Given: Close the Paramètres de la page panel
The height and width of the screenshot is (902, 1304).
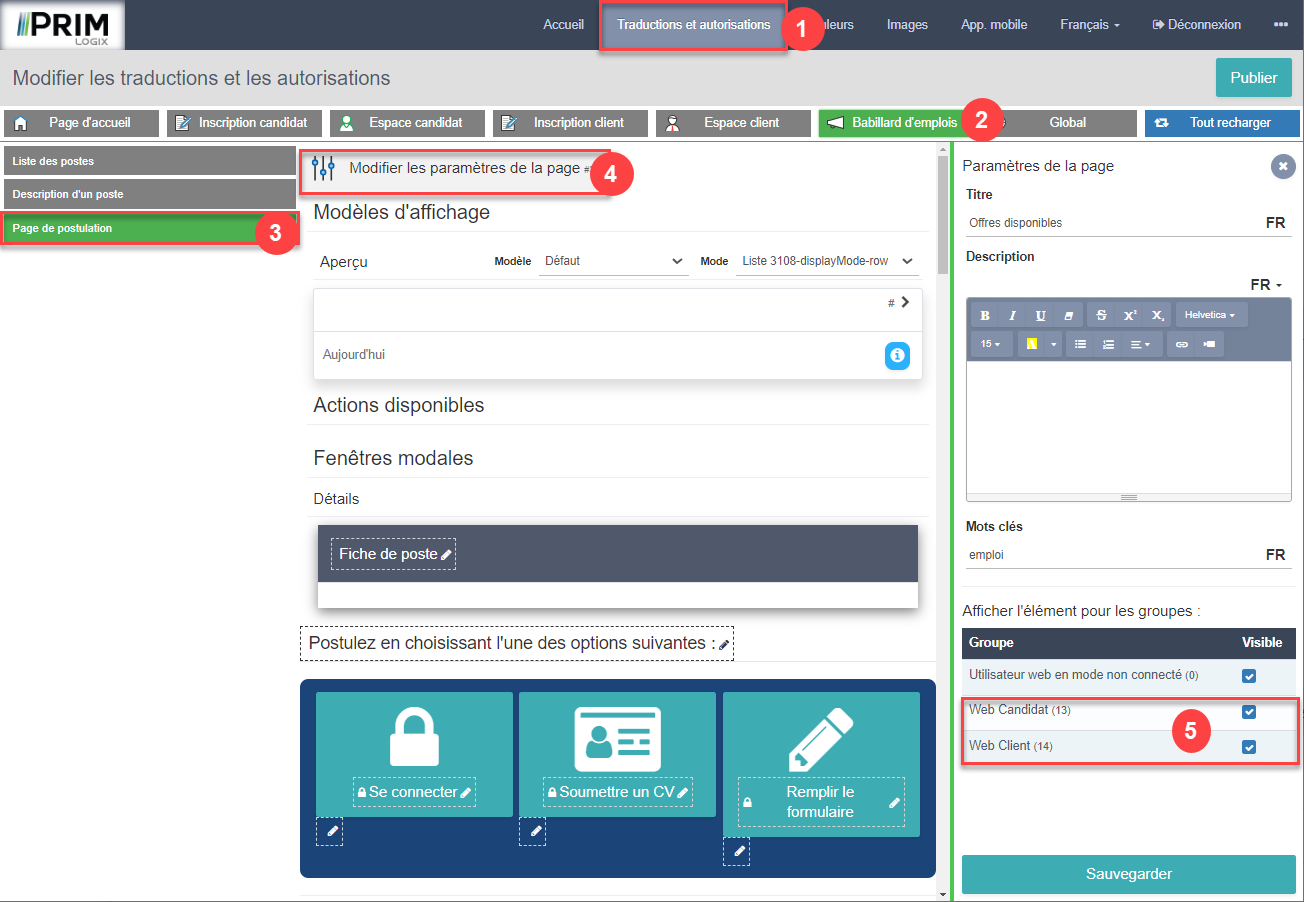Looking at the screenshot, I should 1283,167.
